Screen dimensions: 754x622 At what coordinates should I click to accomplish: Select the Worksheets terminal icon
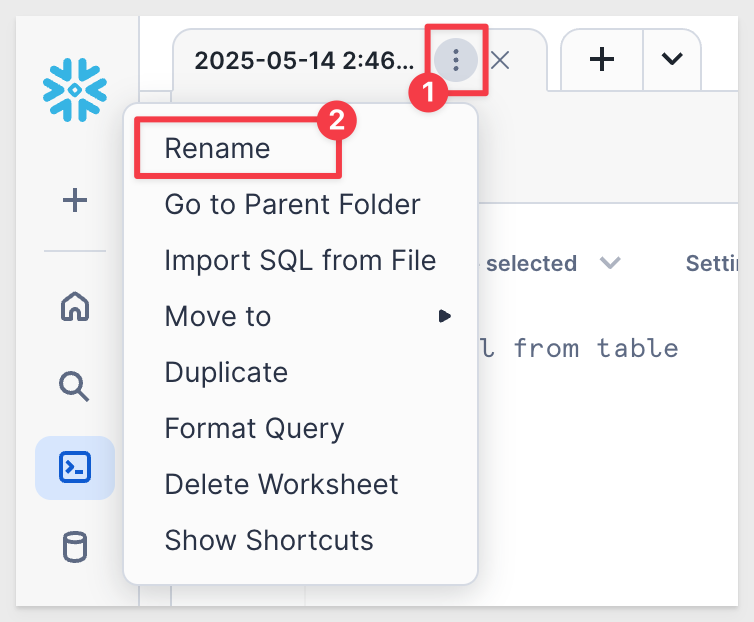point(75,467)
